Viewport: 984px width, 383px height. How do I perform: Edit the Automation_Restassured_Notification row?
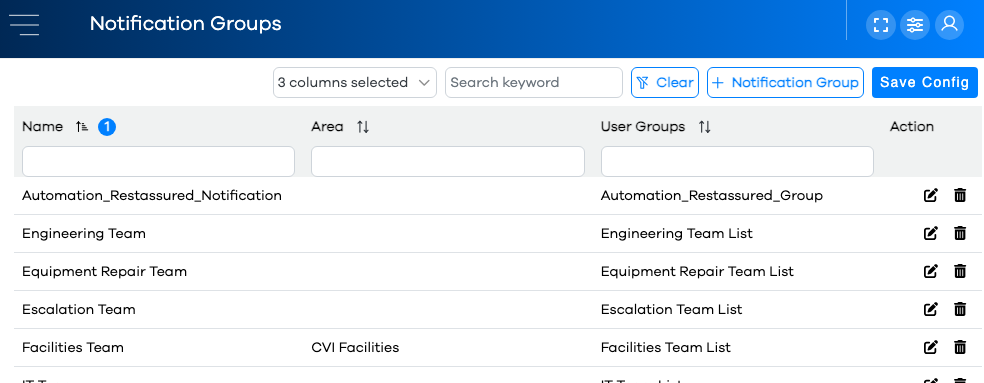(931, 195)
